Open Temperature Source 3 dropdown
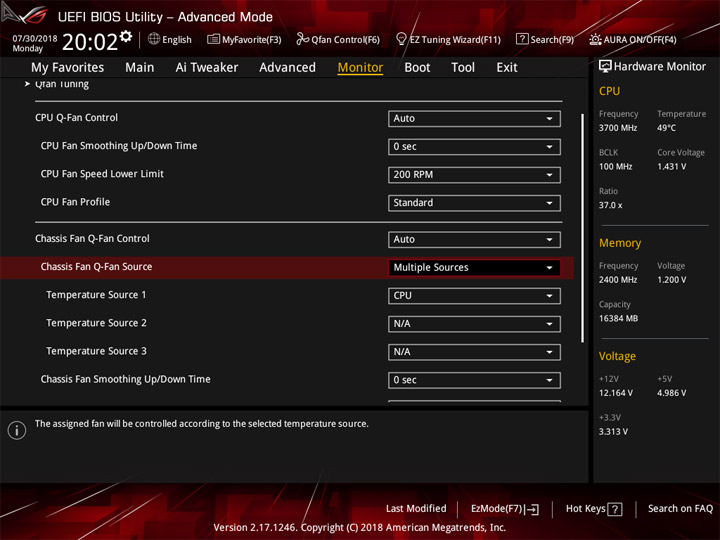The height and width of the screenshot is (540, 720). 474,352
